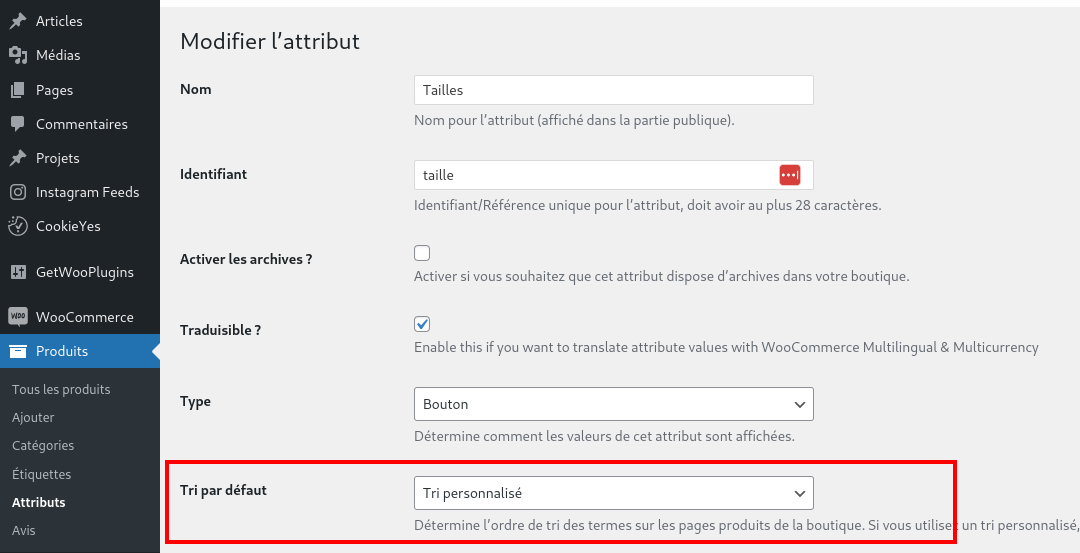This screenshot has width=1080, height=553.
Task: Go to Tous les produits submenu
Action: pyautogui.click(x=61, y=389)
